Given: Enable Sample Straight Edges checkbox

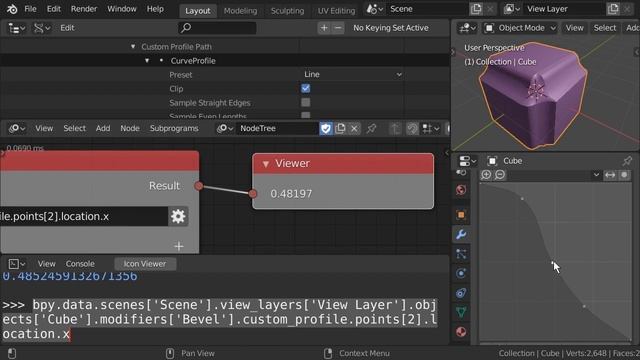Looking at the screenshot, I should click(x=305, y=102).
